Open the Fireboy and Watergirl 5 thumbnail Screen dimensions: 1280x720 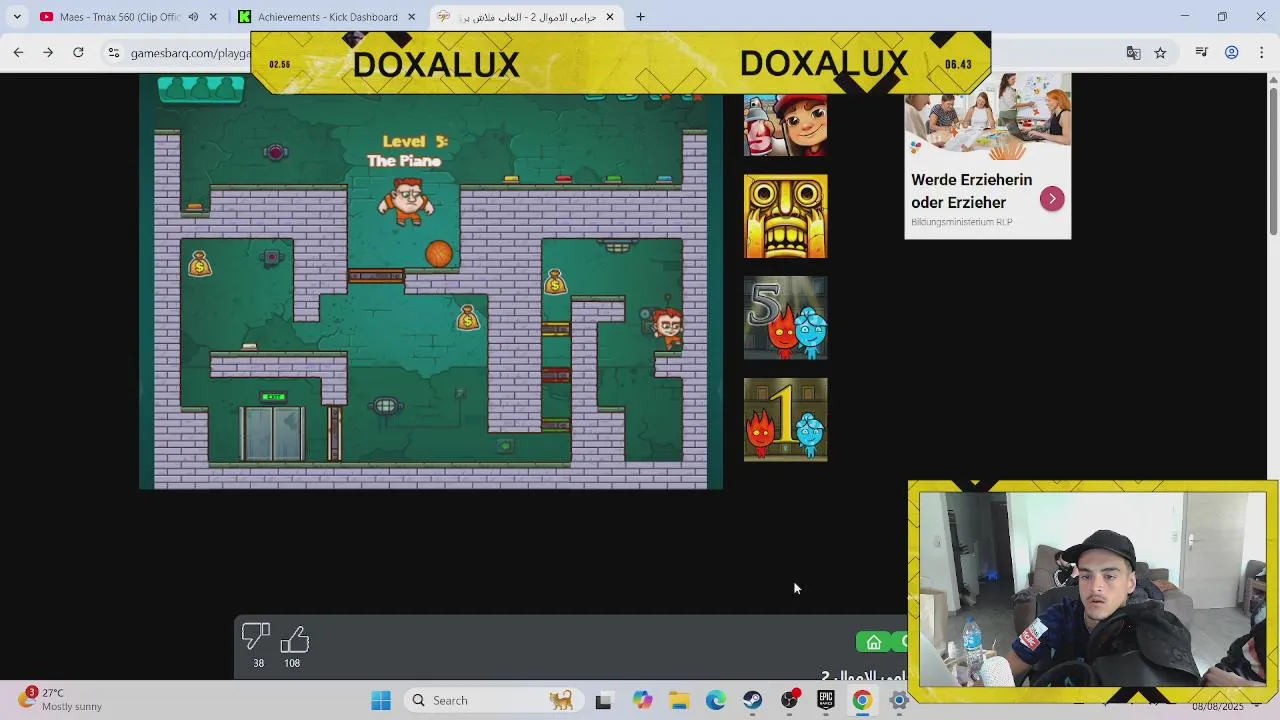(x=785, y=318)
